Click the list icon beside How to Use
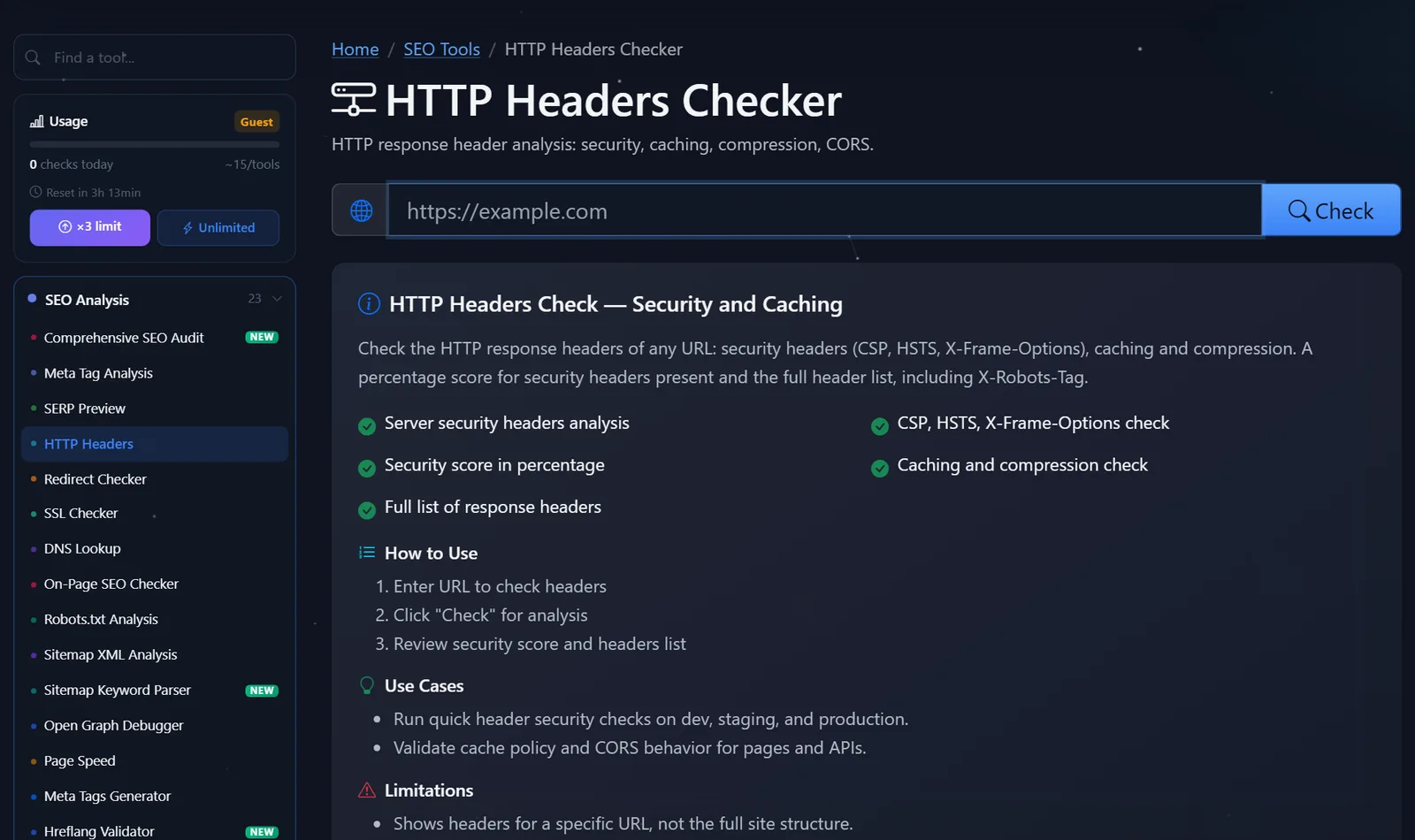 point(366,553)
